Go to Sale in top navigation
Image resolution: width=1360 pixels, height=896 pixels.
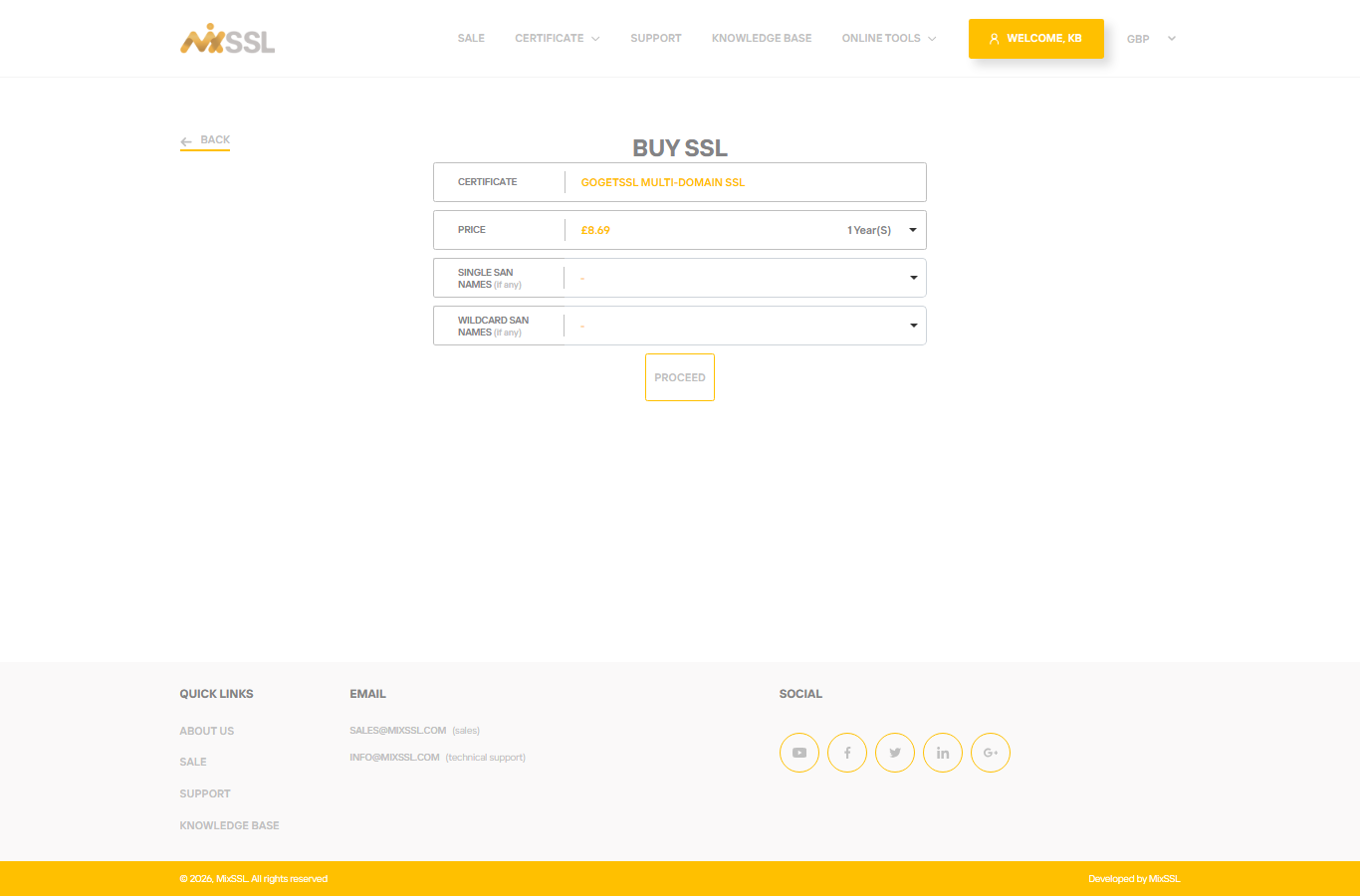coord(471,39)
